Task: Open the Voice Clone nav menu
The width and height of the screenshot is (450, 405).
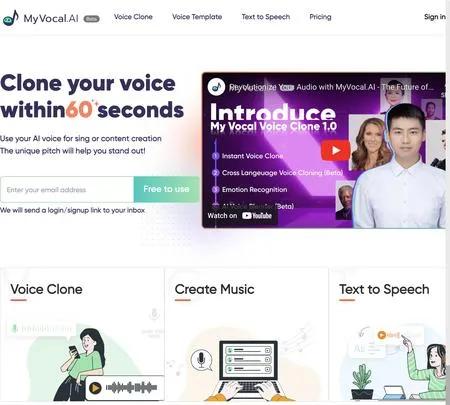Action: coord(133,17)
